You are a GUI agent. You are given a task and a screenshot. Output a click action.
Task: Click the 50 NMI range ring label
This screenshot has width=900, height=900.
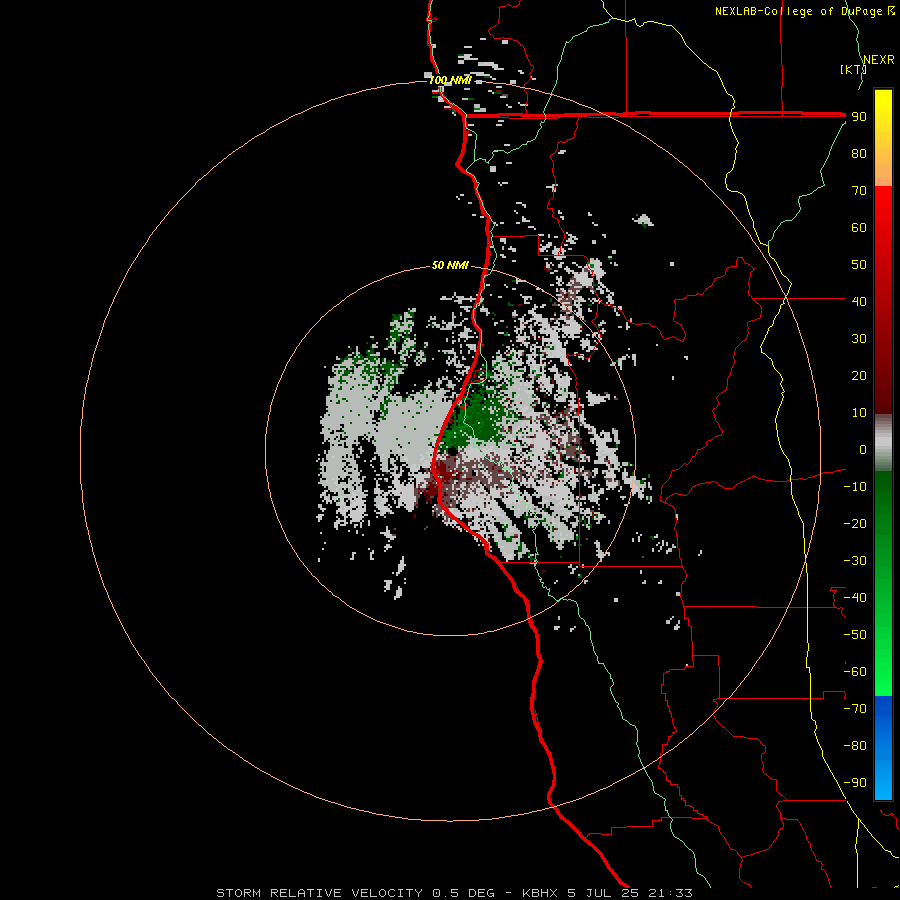click(450, 265)
